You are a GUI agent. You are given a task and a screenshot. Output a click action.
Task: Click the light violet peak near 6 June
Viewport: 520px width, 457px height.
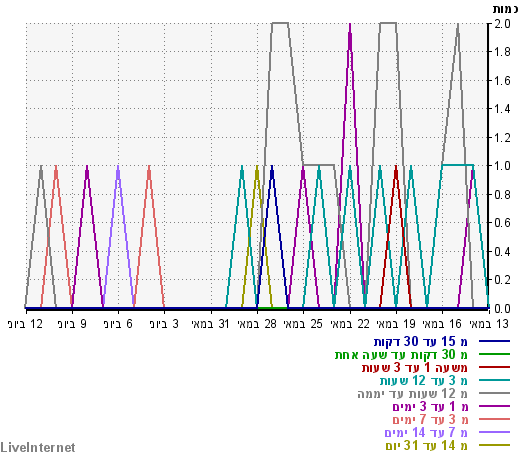[118, 167]
